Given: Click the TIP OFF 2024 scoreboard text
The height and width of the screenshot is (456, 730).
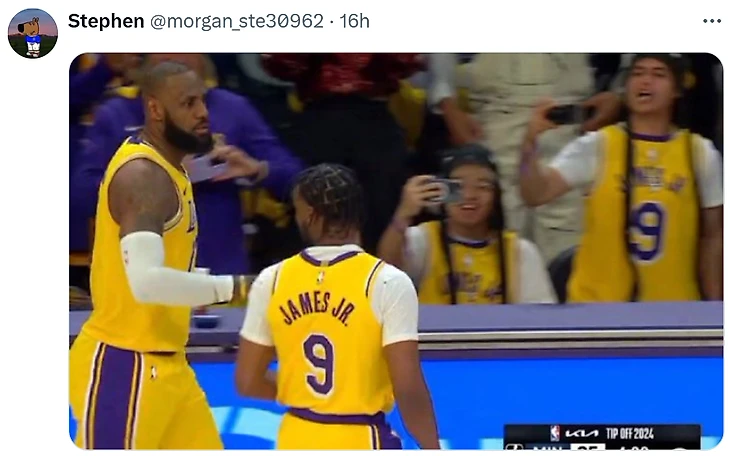Looking at the screenshot, I should coord(630,434).
